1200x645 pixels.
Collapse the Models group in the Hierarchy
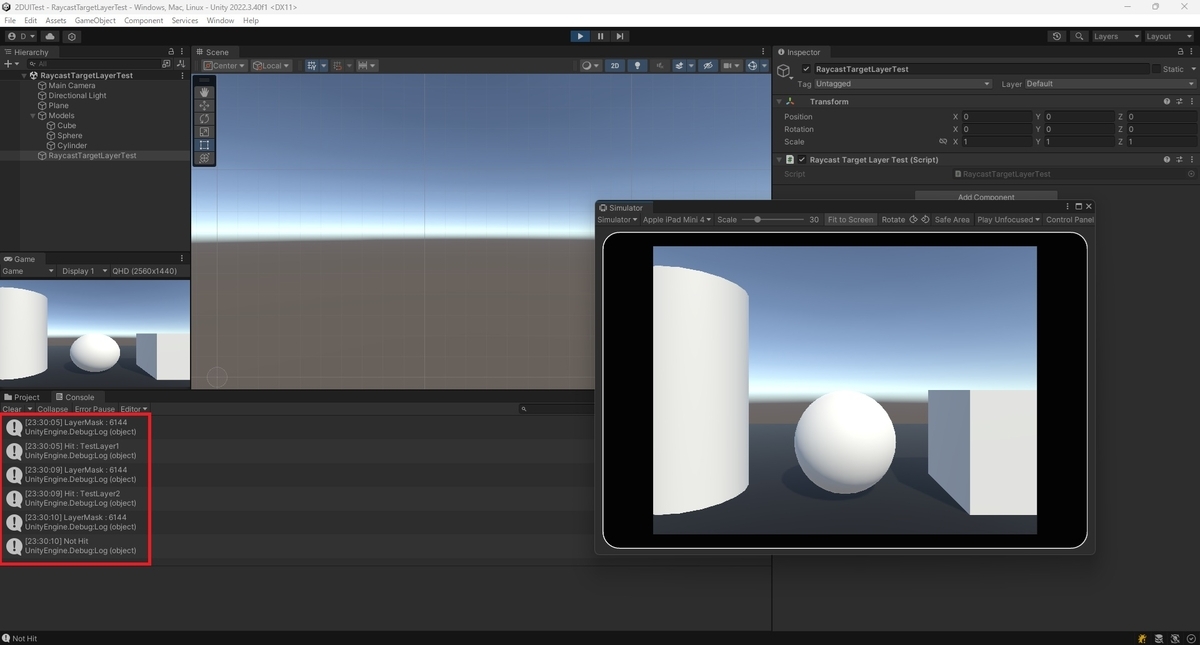[32, 115]
